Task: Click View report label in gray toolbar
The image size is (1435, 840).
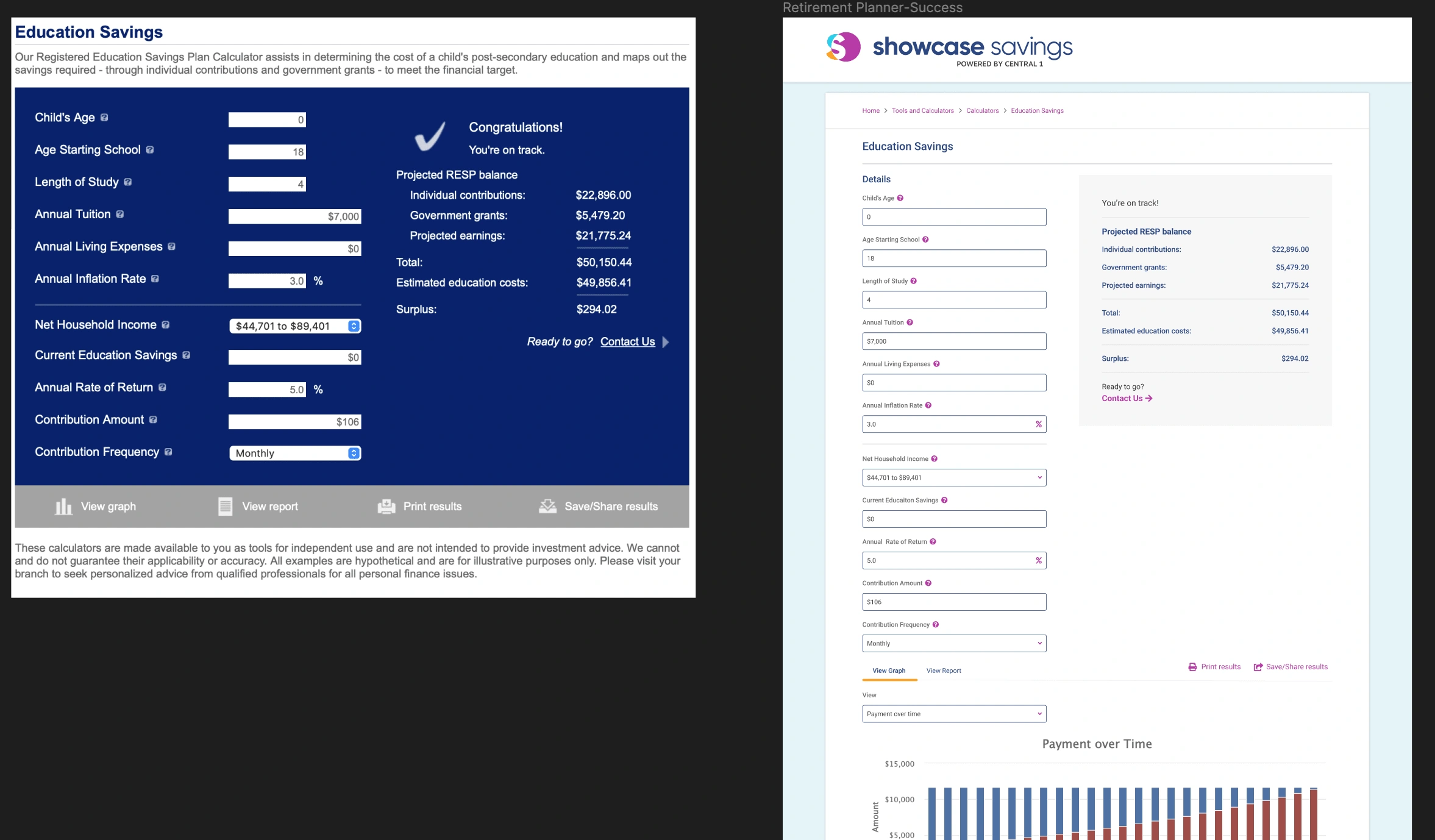Action: [270, 507]
